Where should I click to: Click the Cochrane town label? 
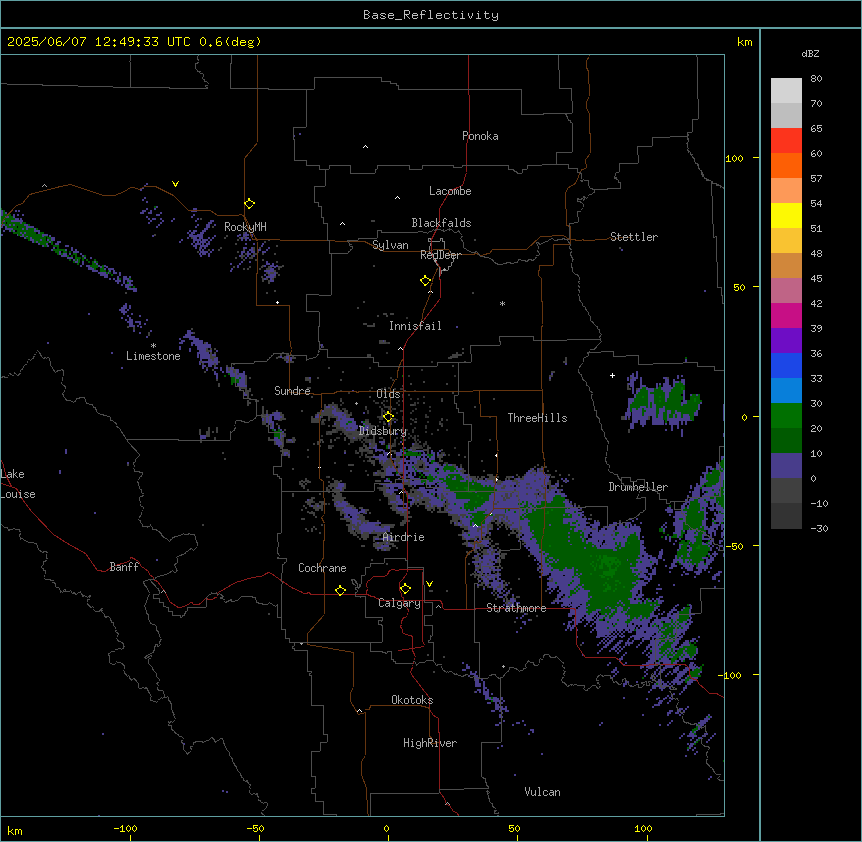(322, 568)
